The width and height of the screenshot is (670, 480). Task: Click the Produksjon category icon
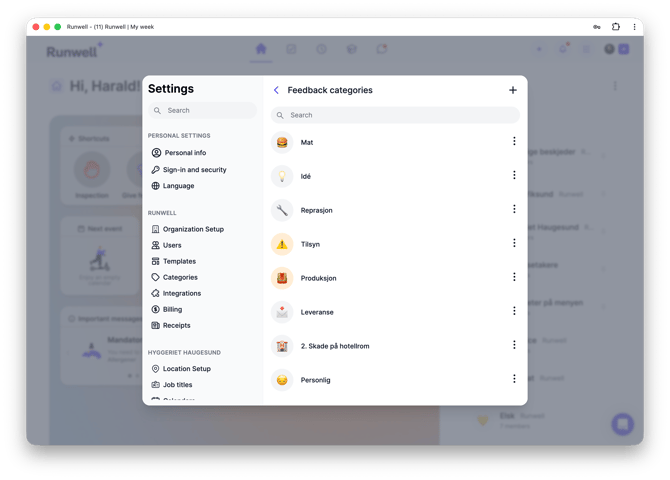(x=282, y=278)
